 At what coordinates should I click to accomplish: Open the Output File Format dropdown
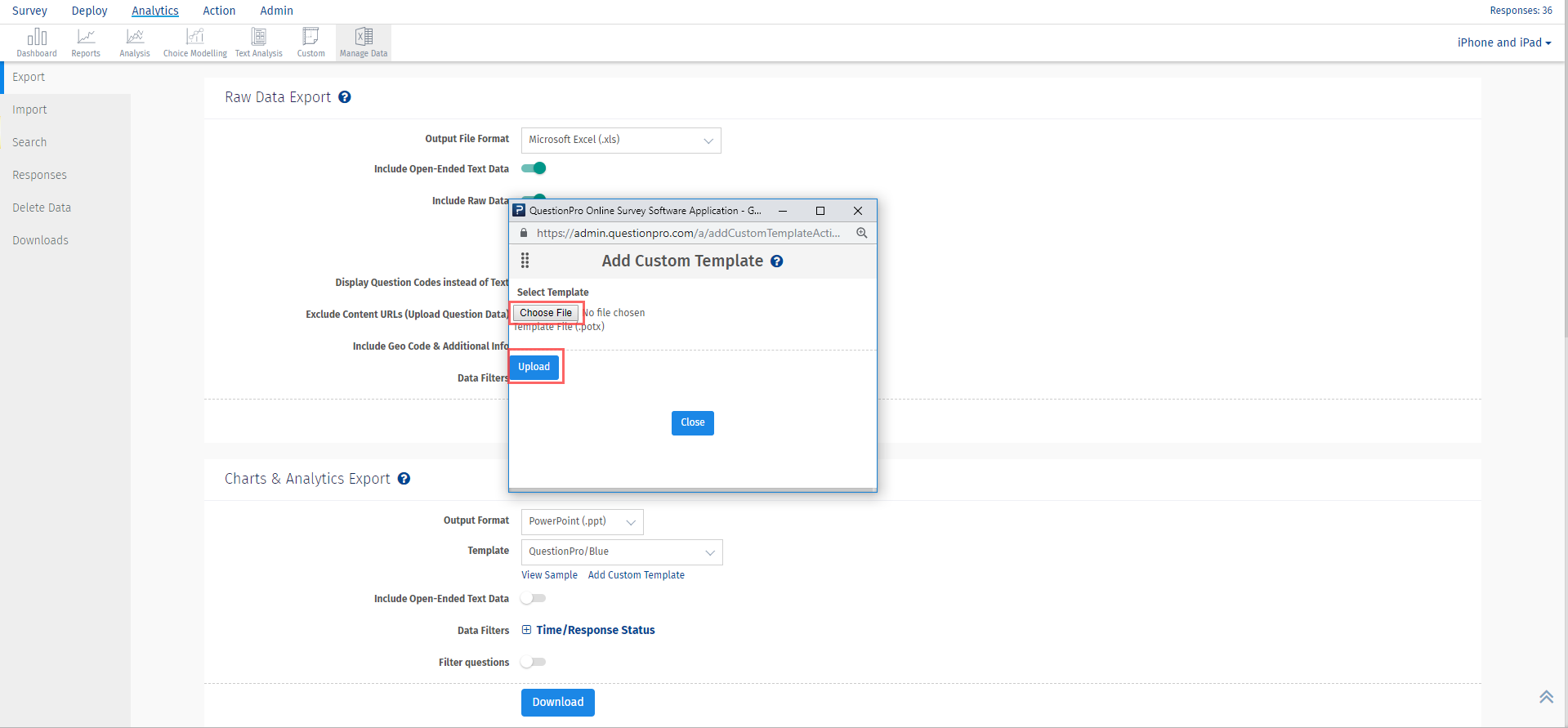621,141
